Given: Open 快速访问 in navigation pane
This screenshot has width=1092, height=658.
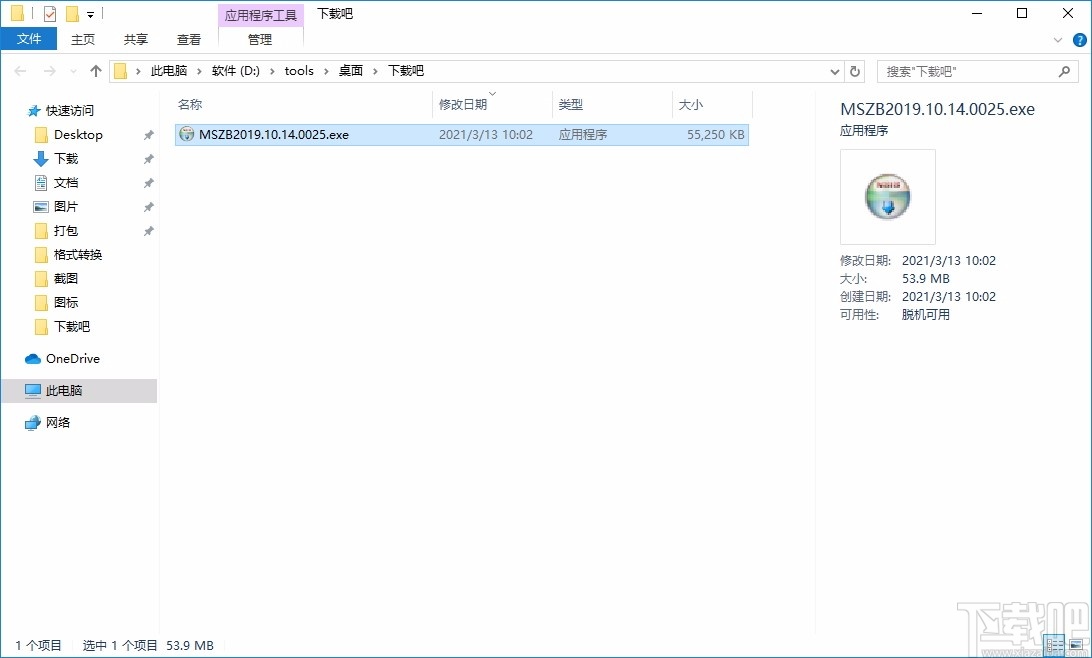Looking at the screenshot, I should [69, 111].
